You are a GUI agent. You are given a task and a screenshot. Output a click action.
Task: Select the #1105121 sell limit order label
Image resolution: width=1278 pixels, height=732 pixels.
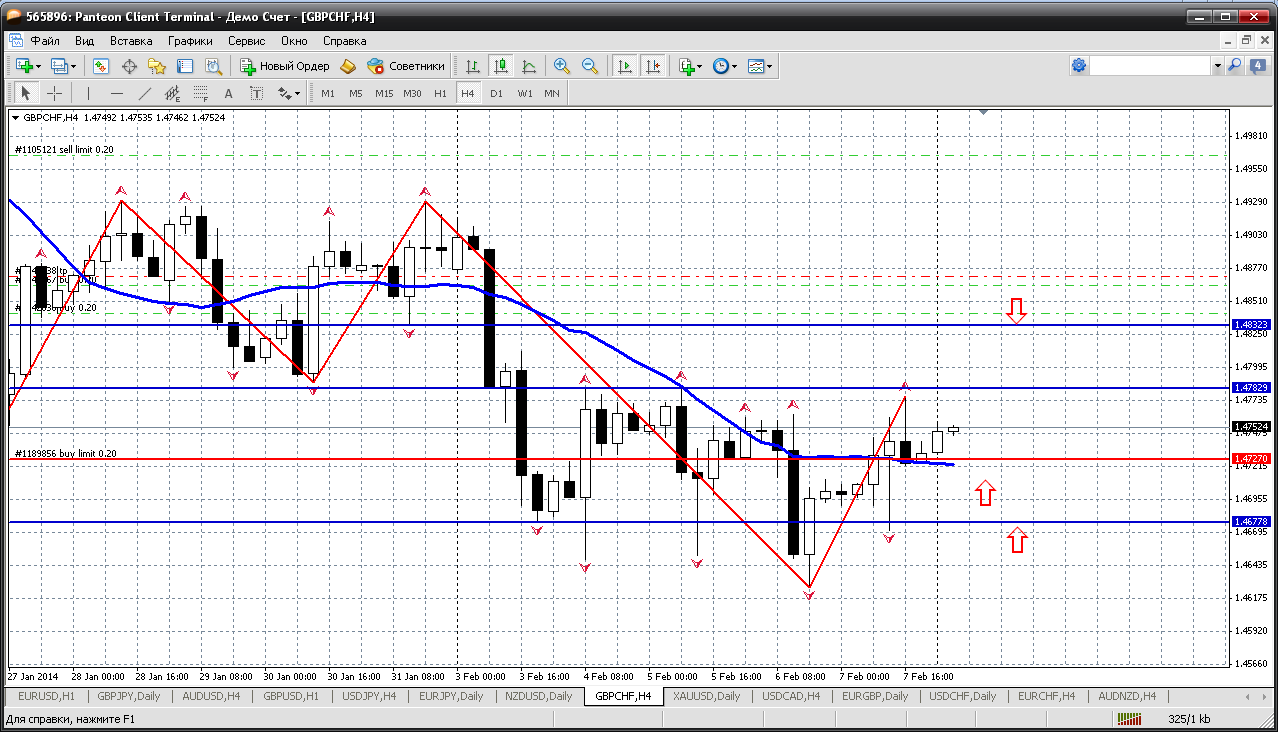point(64,149)
